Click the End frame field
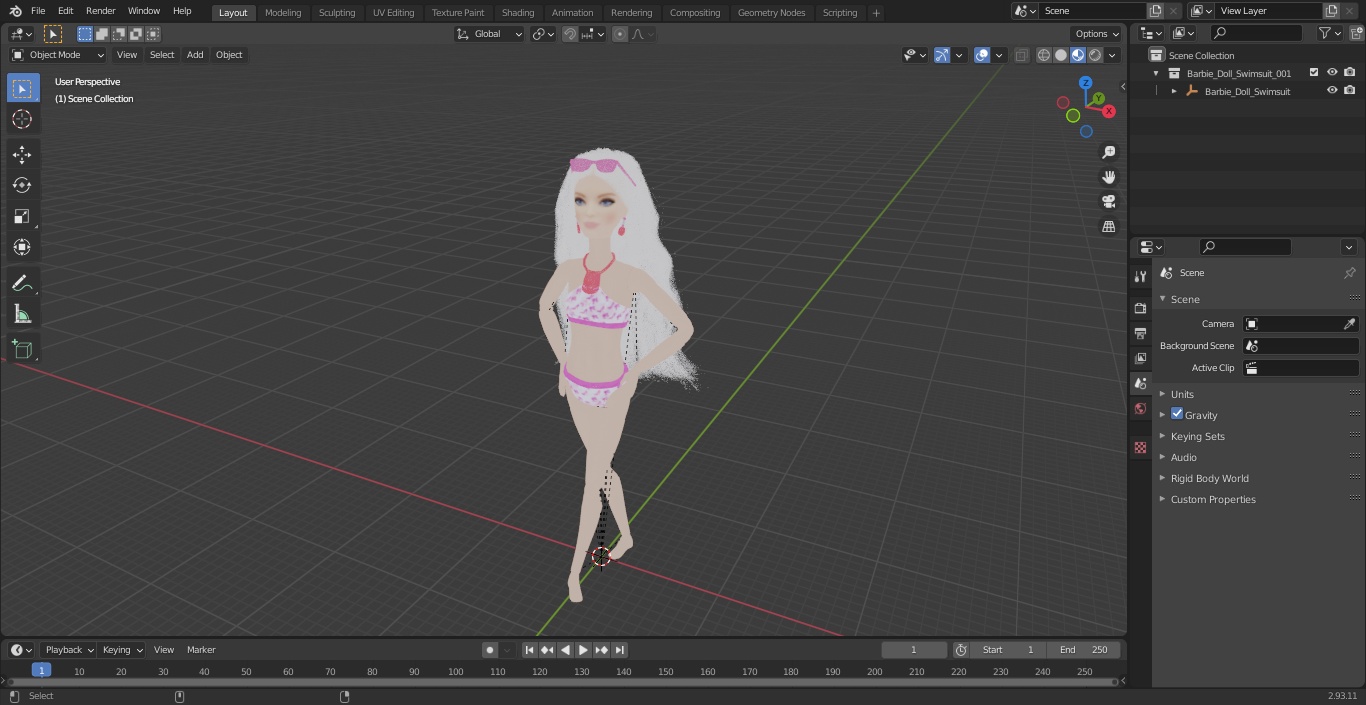The height and width of the screenshot is (705, 1366). pyautogui.click(x=1084, y=650)
